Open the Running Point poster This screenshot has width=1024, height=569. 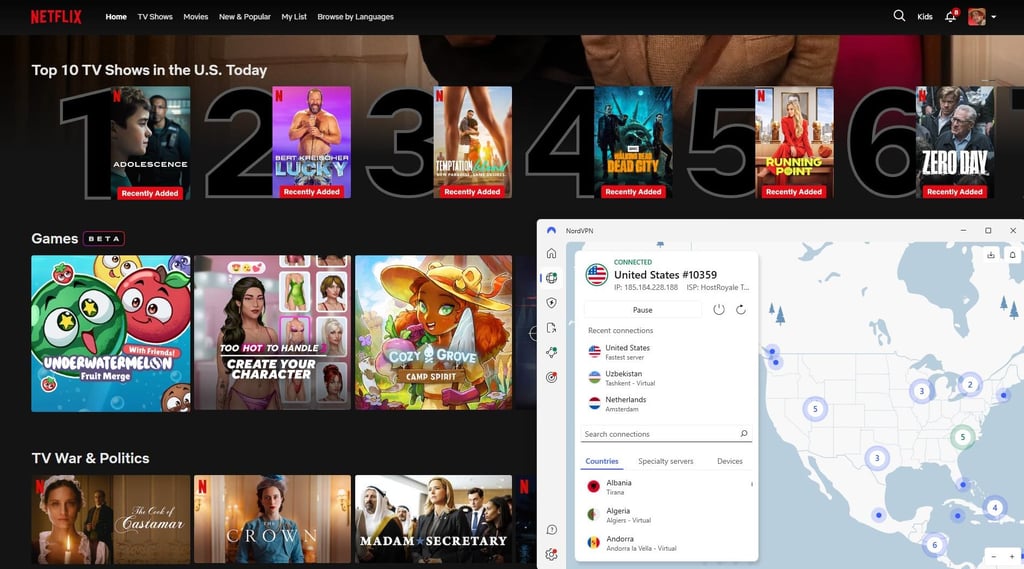794,142
